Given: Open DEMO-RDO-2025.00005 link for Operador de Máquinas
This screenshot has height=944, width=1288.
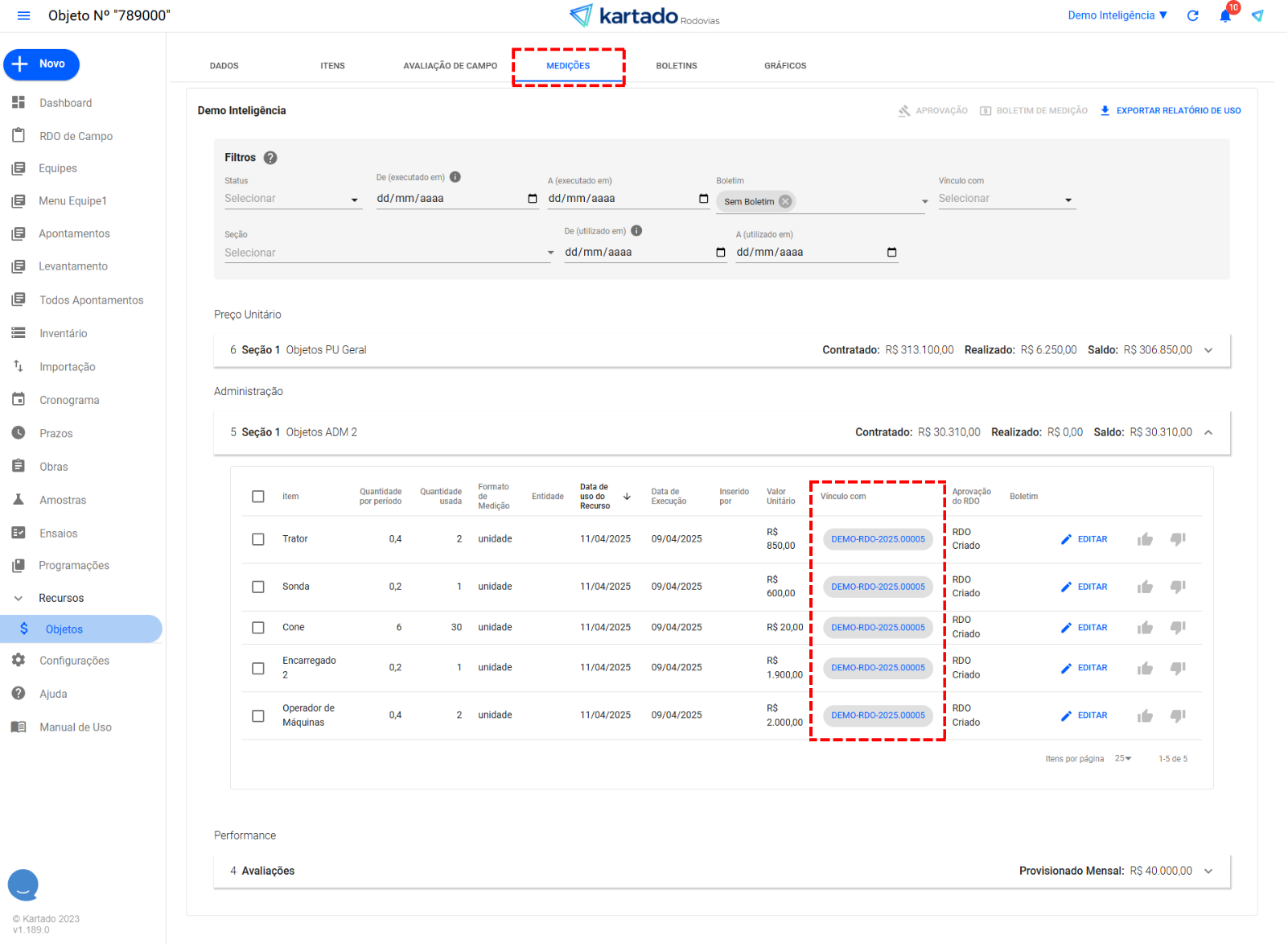Looking at the screenshot, I should [878, 715].
